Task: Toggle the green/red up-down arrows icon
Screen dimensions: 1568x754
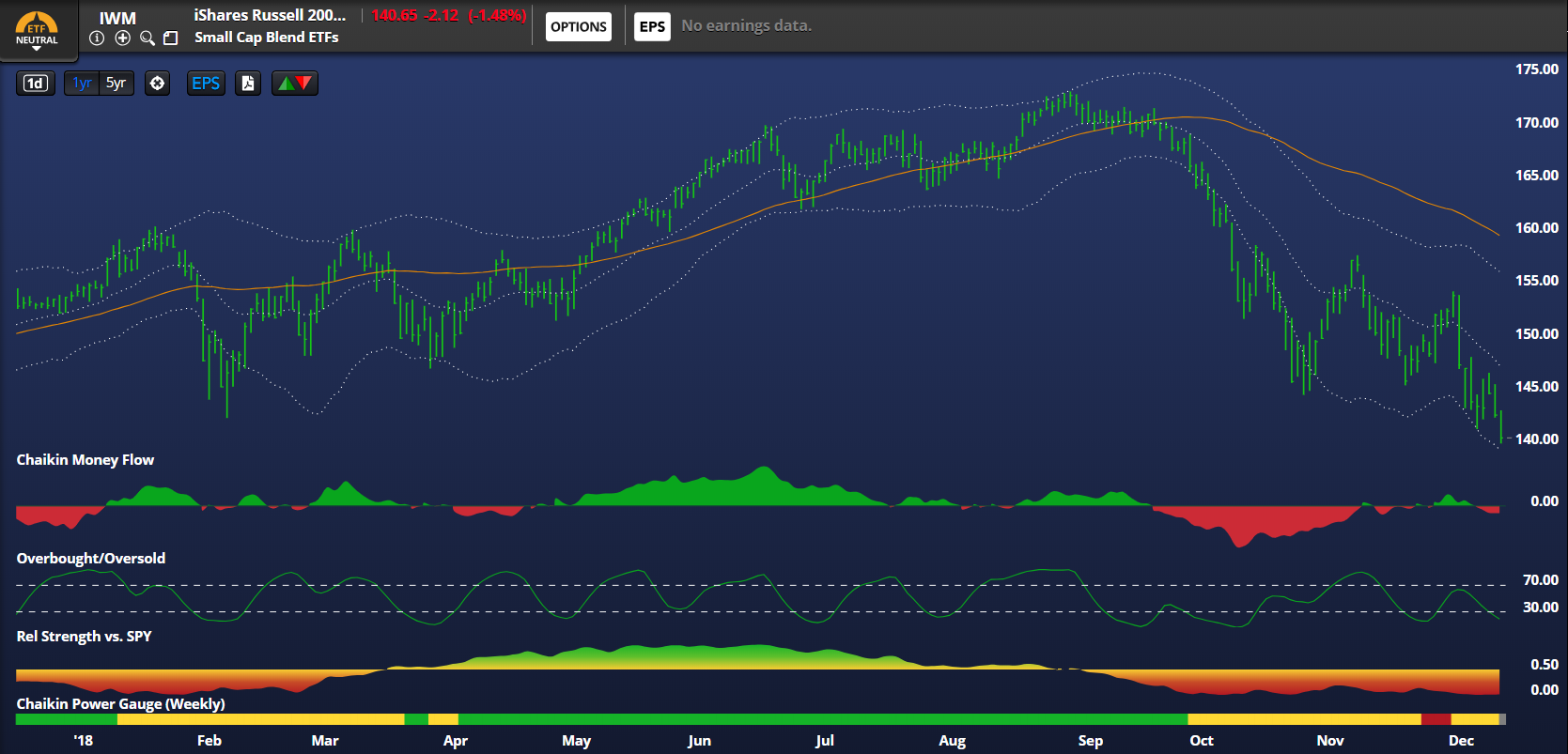Action: pyautogui.click(x=295, y=84)
